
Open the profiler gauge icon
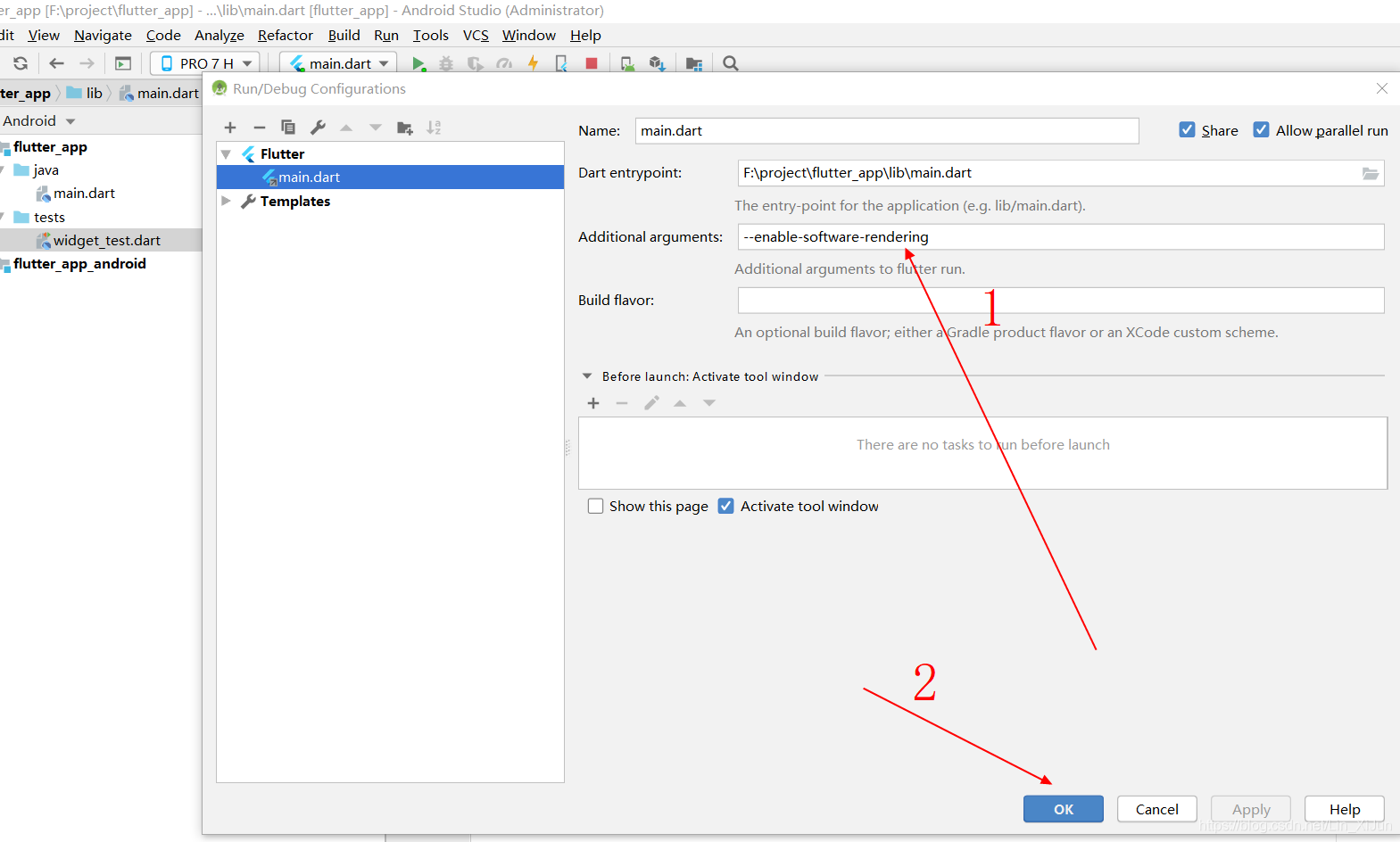504,63
